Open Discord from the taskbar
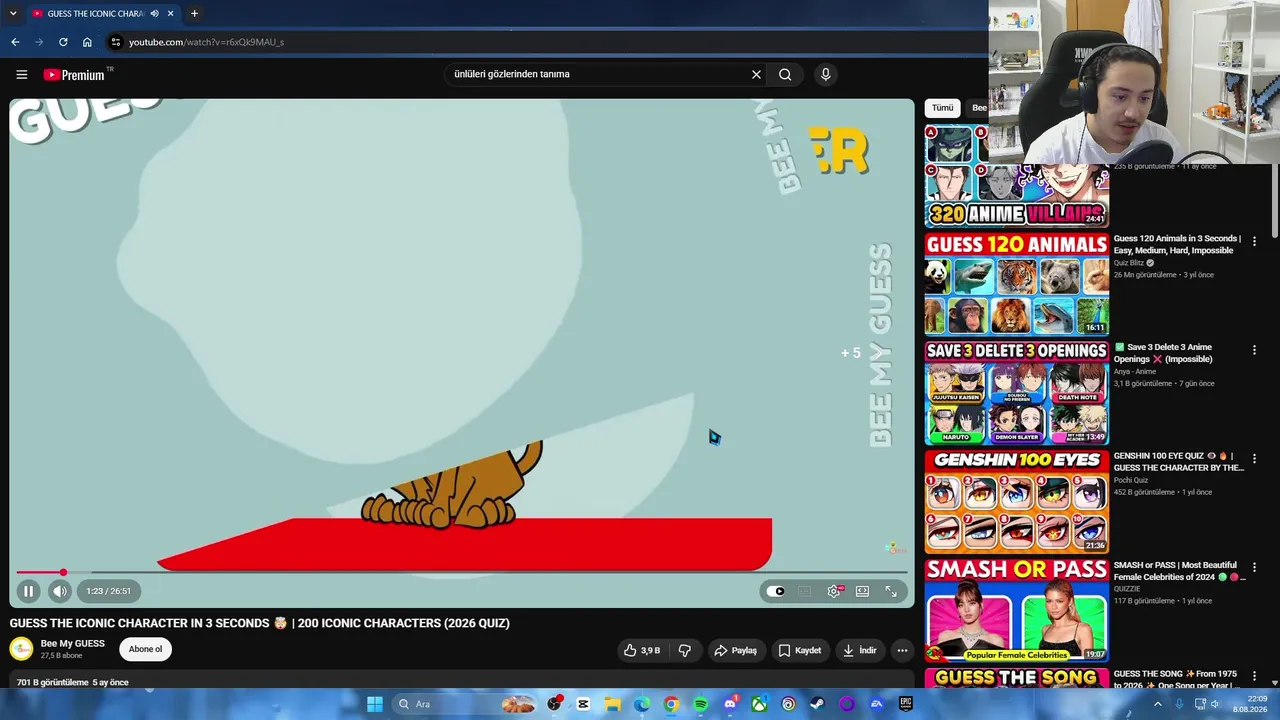1280x720 pixels. tap(730, 704)
